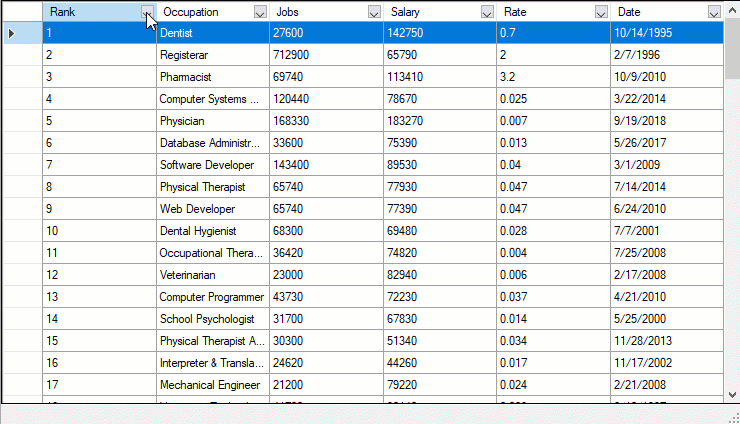Click the Occupation column header
740x424 pixels.
click(x=213, y=12)
